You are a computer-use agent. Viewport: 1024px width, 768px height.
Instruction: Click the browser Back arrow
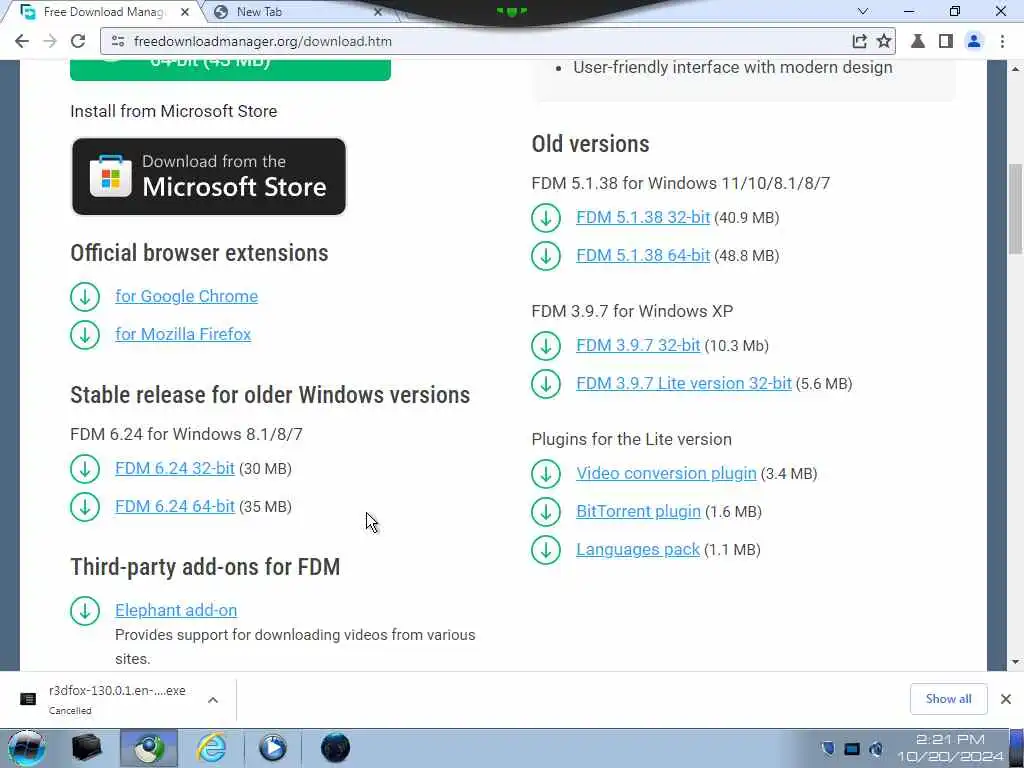coord(22,41)
